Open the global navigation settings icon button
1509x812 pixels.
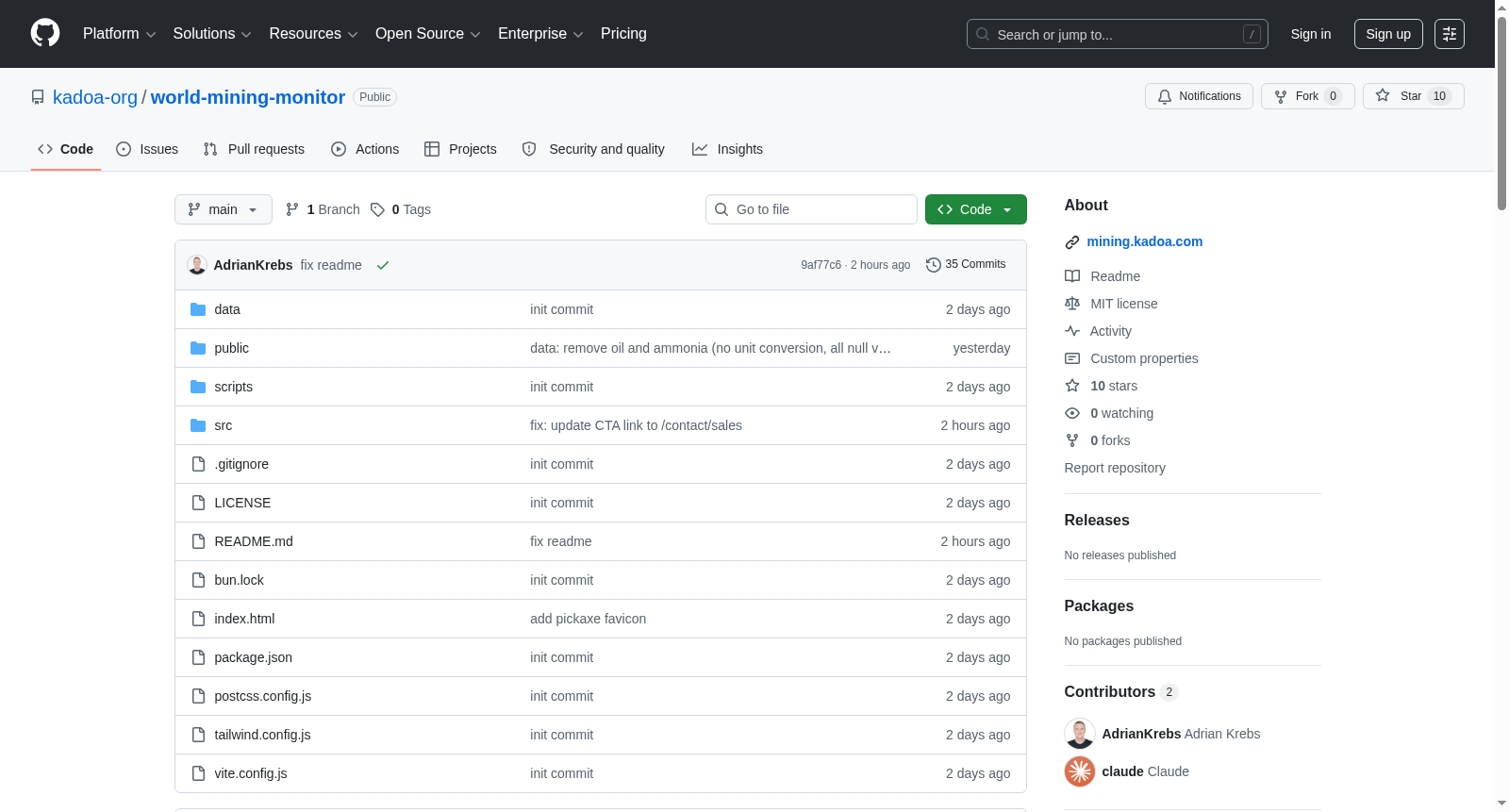click(1450, 34)
